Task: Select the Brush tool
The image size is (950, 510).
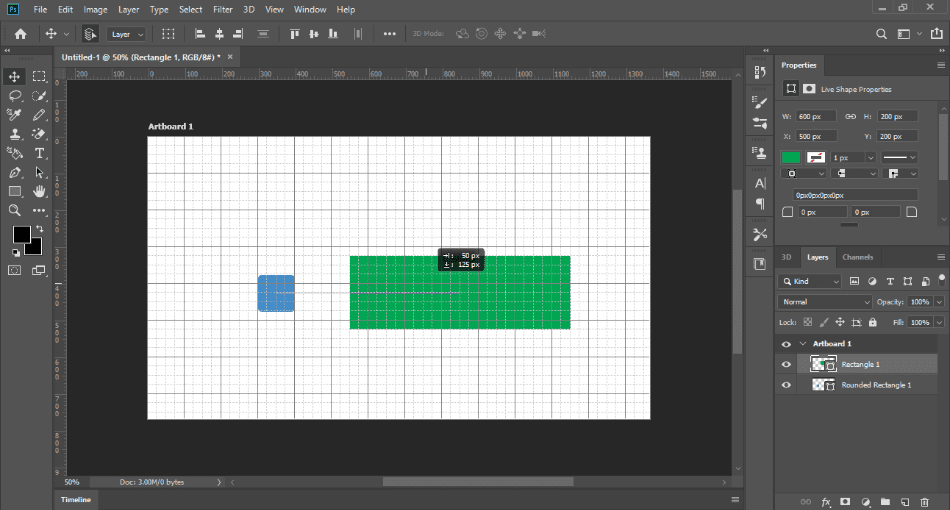Action: click(x=39, y=115)
